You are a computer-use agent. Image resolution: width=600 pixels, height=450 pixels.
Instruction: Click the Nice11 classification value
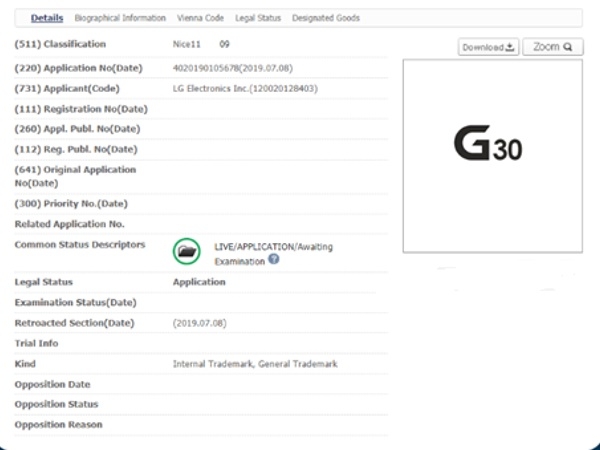point(186,44)
